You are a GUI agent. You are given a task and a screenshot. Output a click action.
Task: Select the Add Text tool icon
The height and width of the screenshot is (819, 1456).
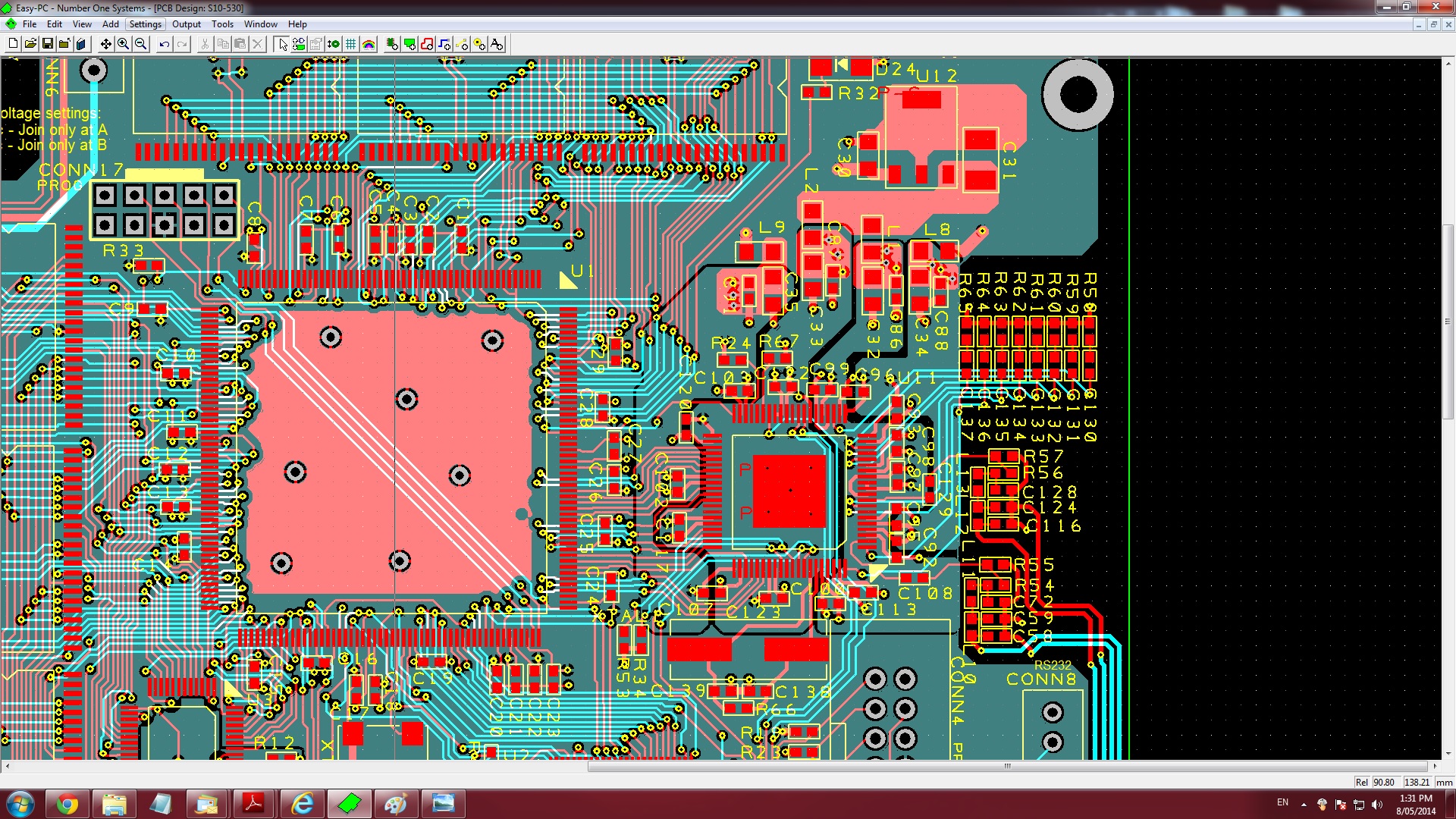tap(497, 44)
